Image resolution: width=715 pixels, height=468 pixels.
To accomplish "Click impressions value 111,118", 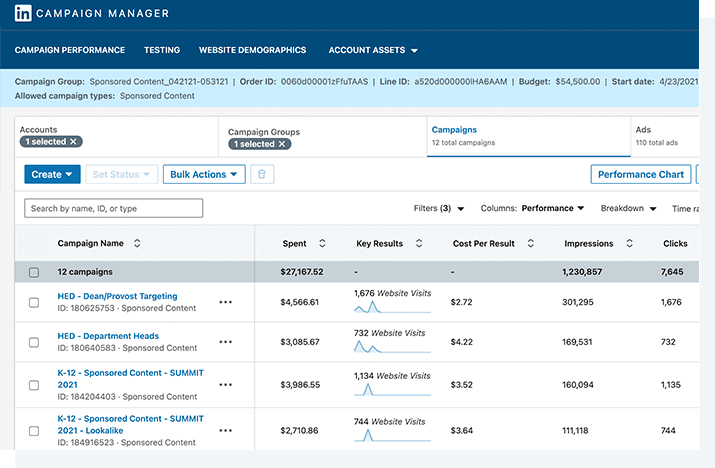I will [575, 430].
